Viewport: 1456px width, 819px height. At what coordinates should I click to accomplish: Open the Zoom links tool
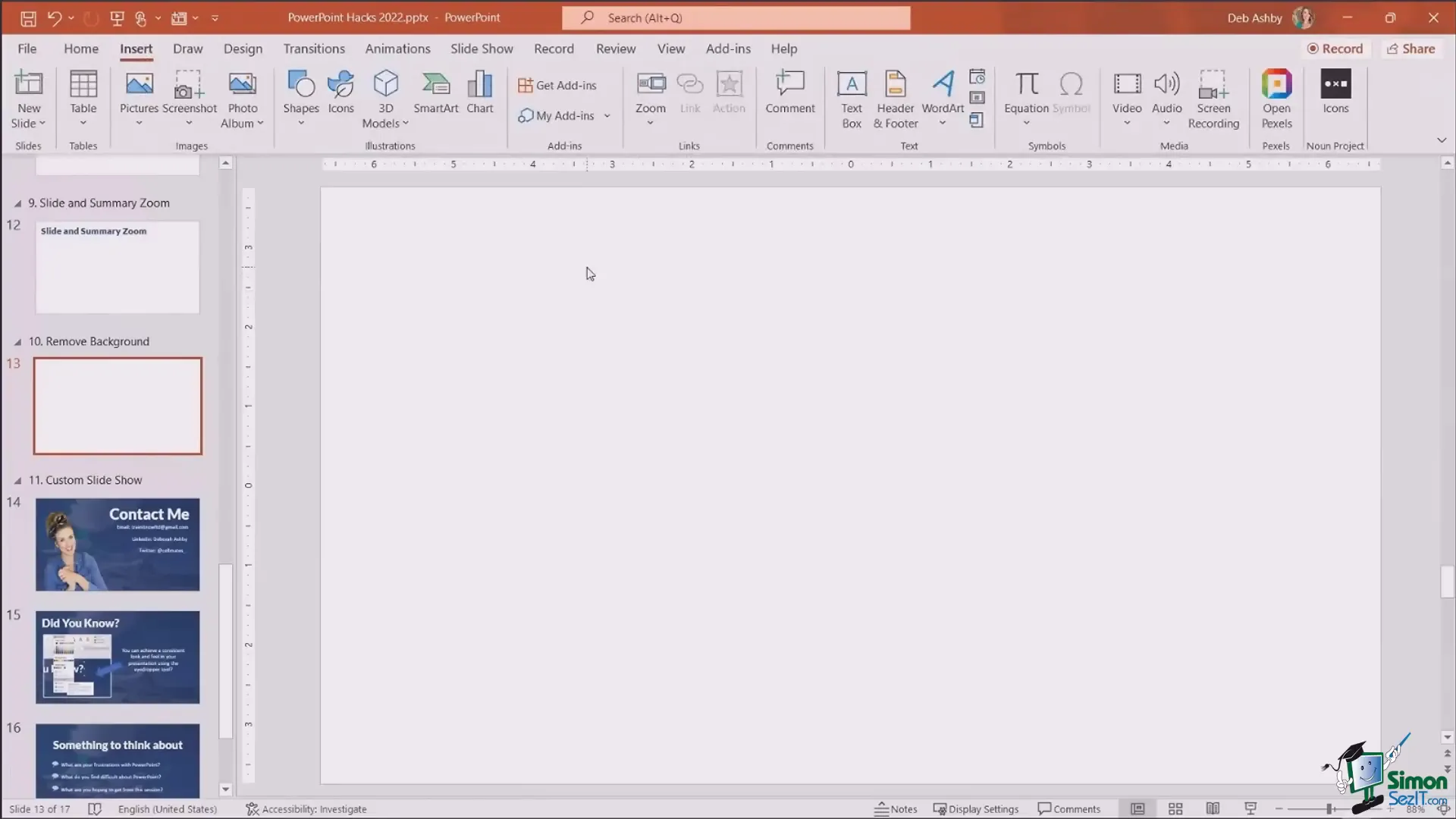pos(651,100)
